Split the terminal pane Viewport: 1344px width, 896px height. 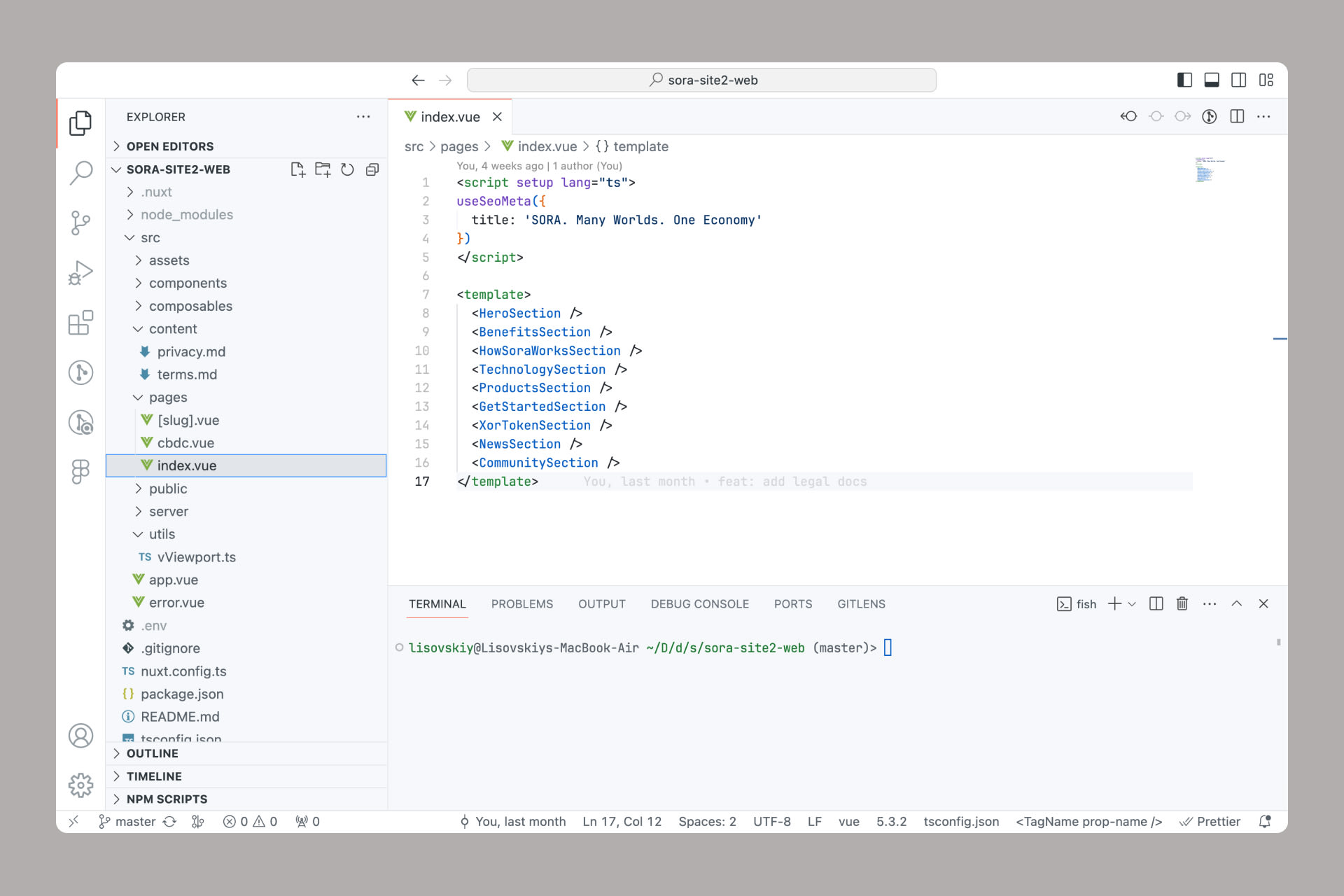pos(1156,603)
